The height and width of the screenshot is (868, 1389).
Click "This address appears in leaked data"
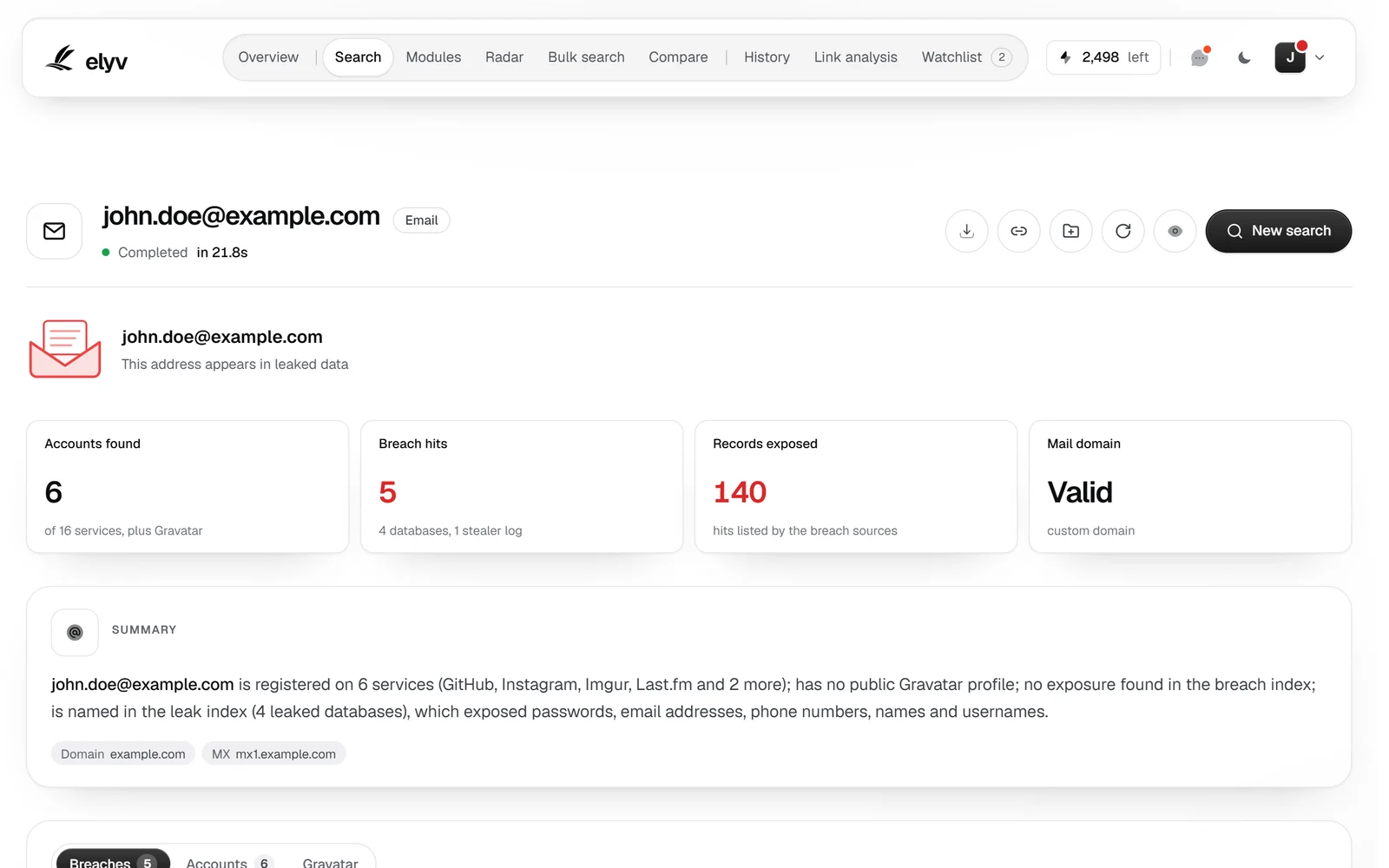tap(235, 365)
